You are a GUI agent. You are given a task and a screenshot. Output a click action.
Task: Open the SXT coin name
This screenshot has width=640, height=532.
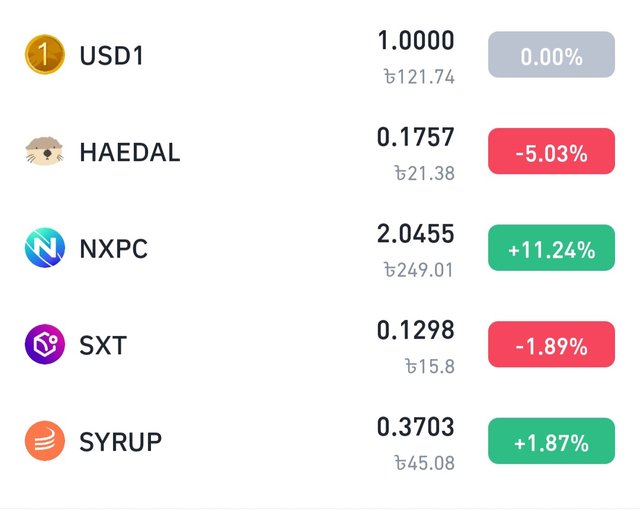(103, 345)
